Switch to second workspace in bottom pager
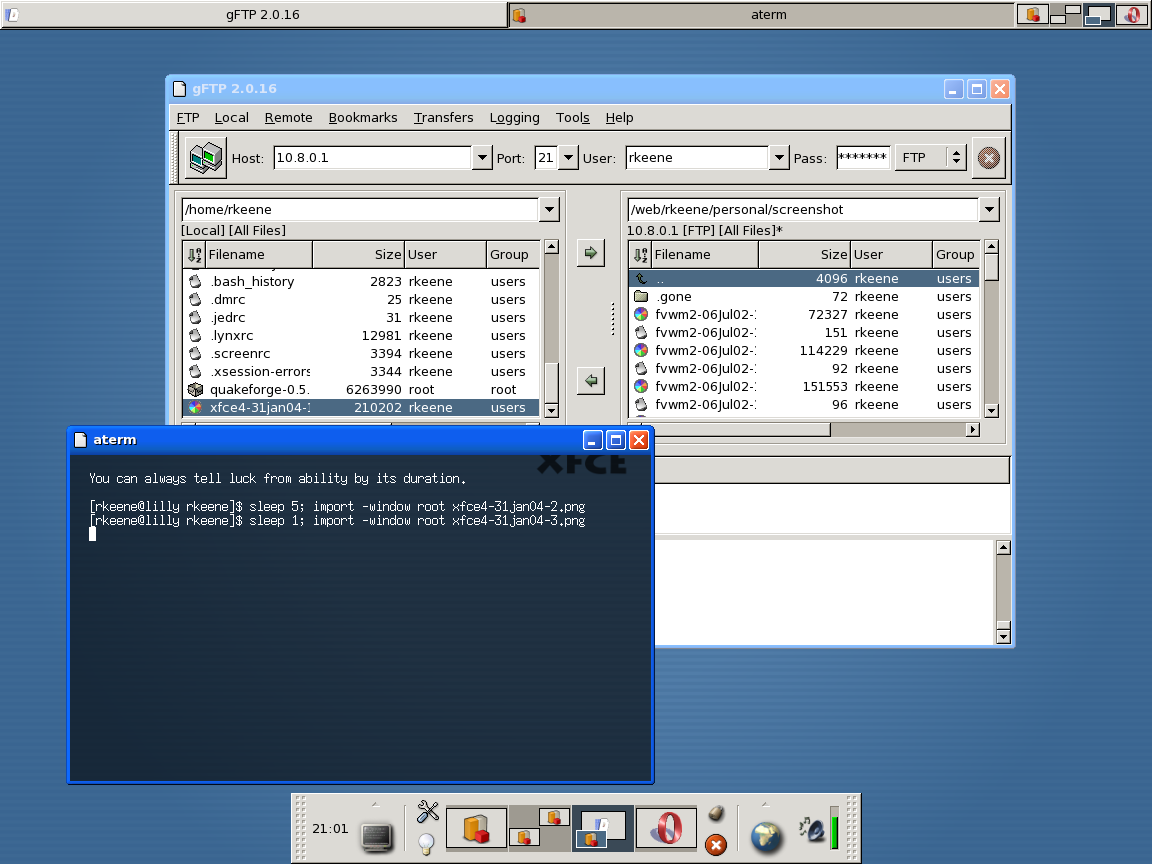The image size is (1152, 864). [x=539, y=828]
